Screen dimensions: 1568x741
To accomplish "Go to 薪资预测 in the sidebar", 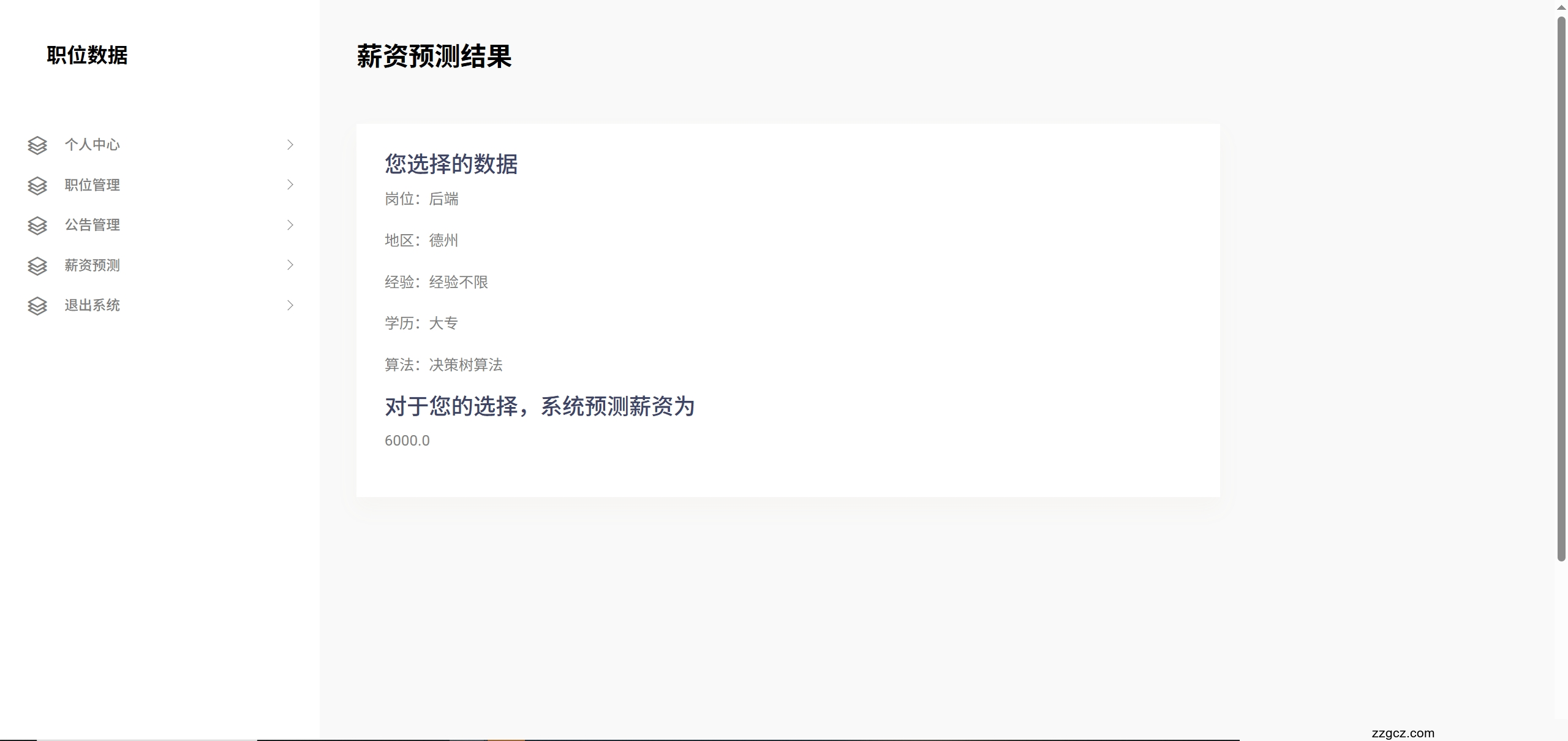I will (x=92, y=265).
